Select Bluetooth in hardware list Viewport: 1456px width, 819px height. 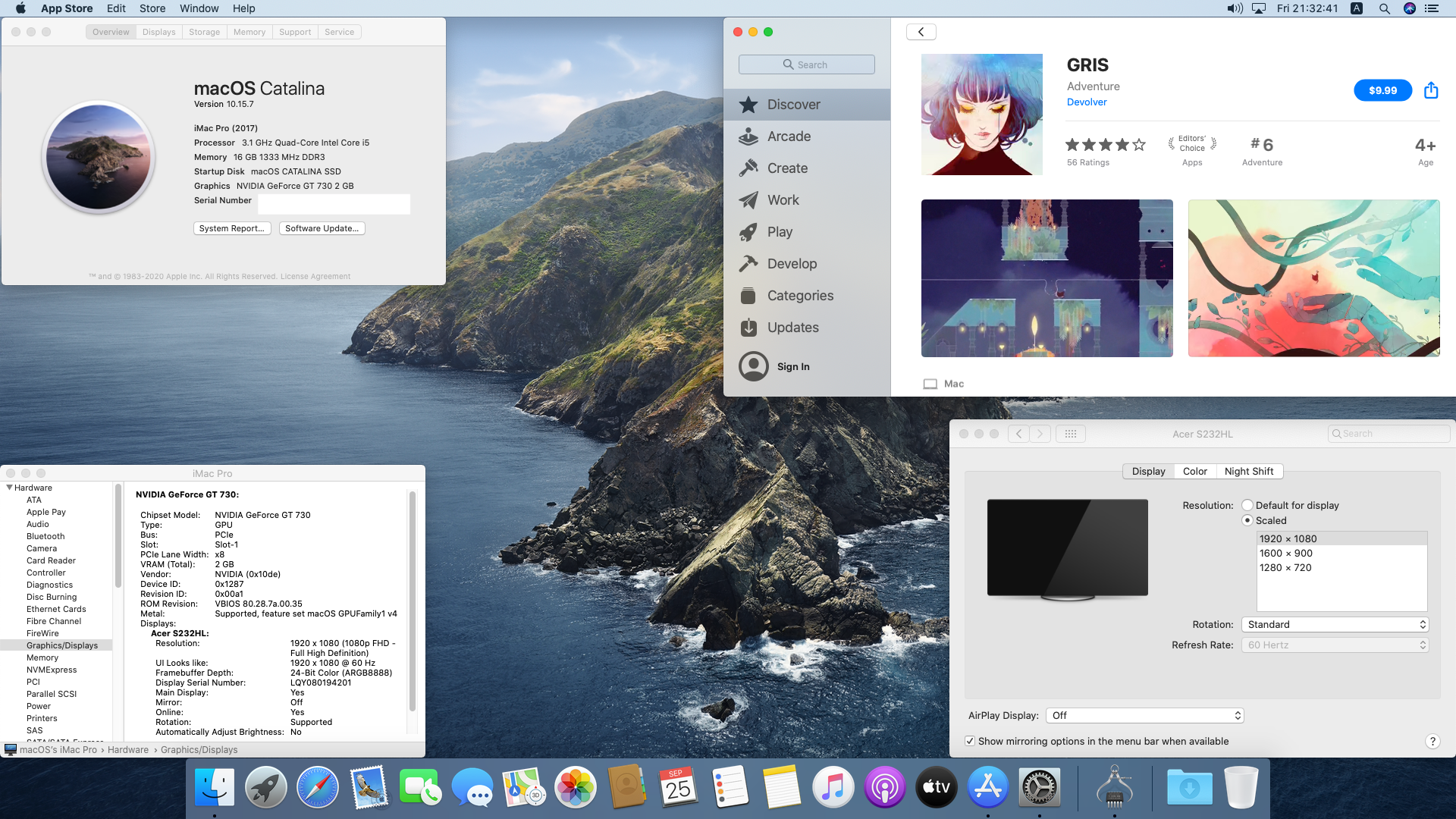tap(45, 536)
